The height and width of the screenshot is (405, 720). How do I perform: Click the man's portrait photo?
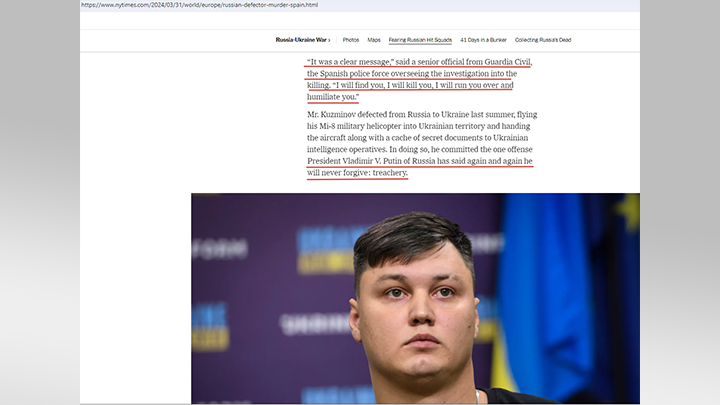point(415,298)
